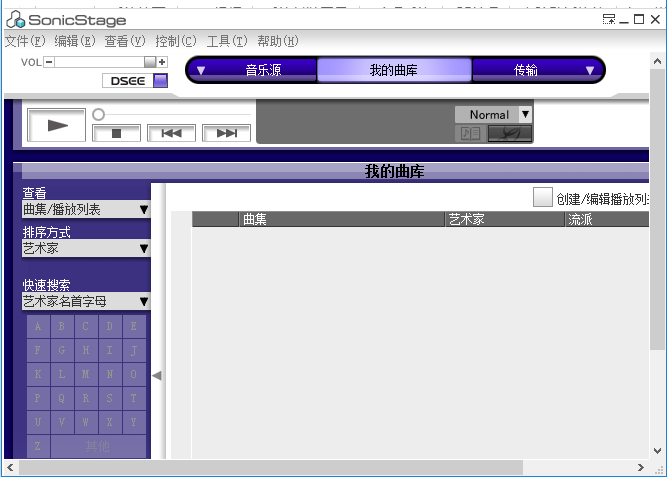Skip to the next track
The width and height of the screenshot is (667, 477).
(226, 134)
